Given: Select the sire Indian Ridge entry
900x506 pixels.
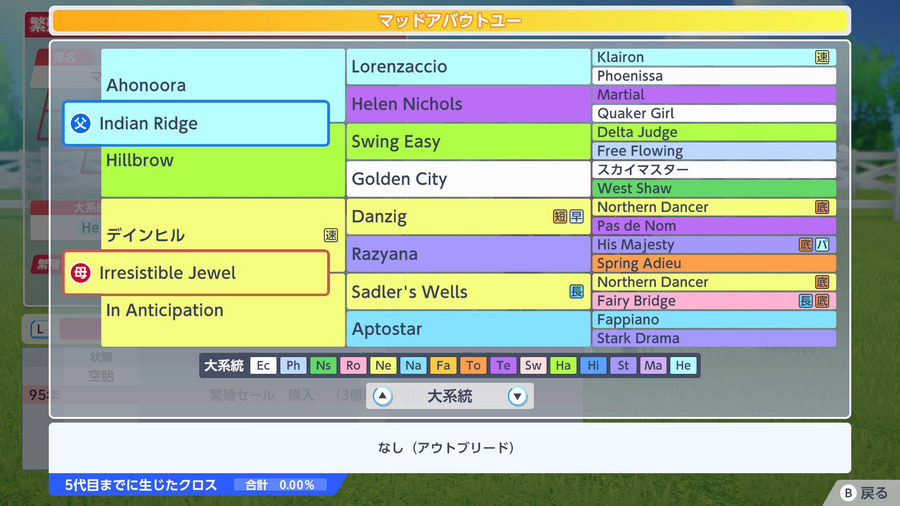Looking at the screenshot, I should [196, 123].
